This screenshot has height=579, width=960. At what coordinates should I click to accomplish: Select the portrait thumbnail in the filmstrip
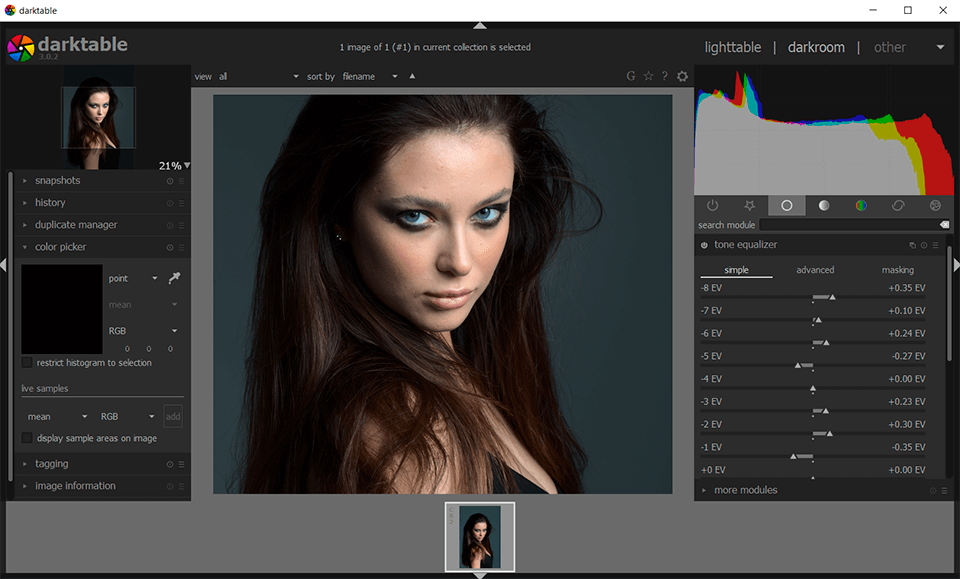pos(479,537)
